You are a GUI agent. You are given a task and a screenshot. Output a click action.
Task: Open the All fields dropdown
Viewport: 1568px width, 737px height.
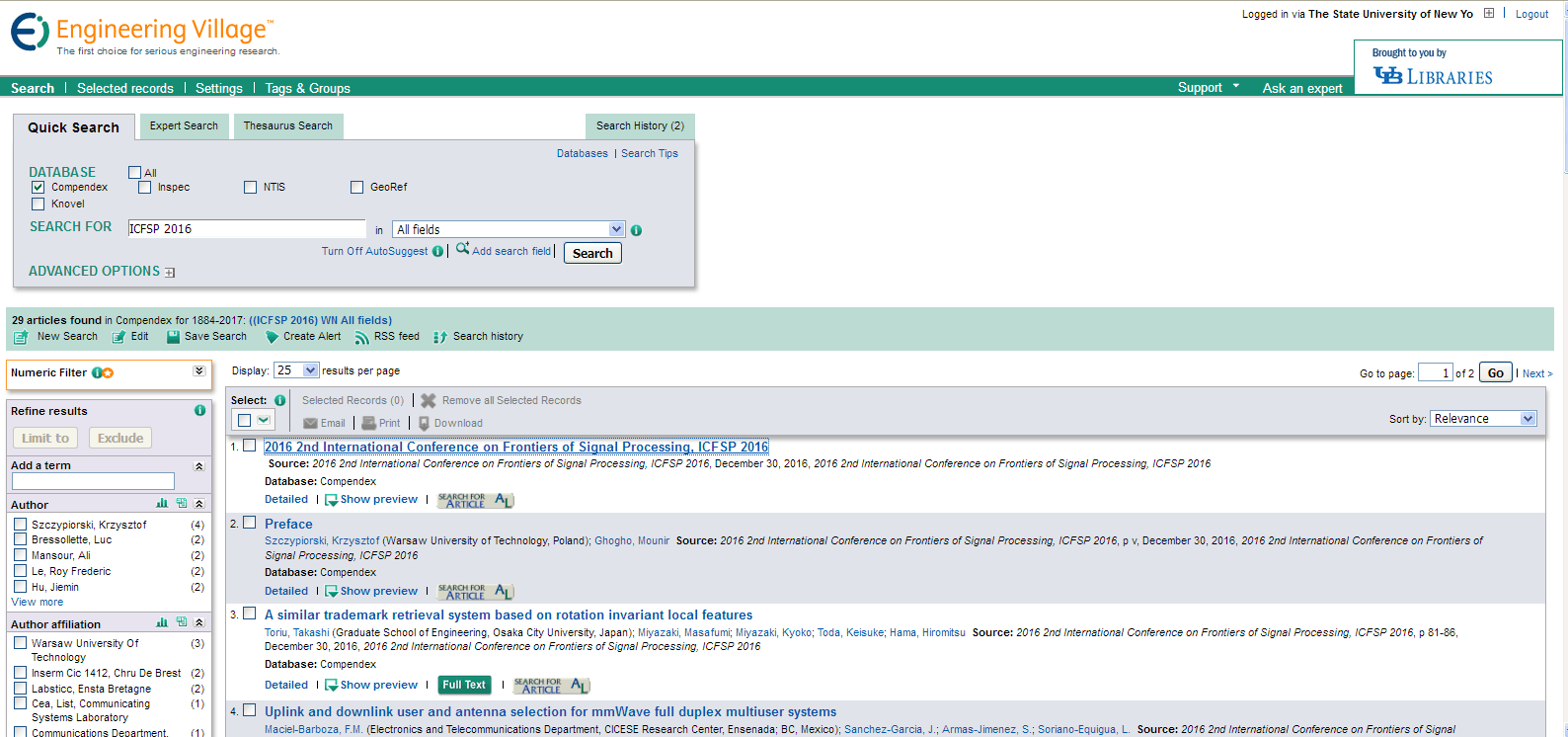tap(616, 229)
